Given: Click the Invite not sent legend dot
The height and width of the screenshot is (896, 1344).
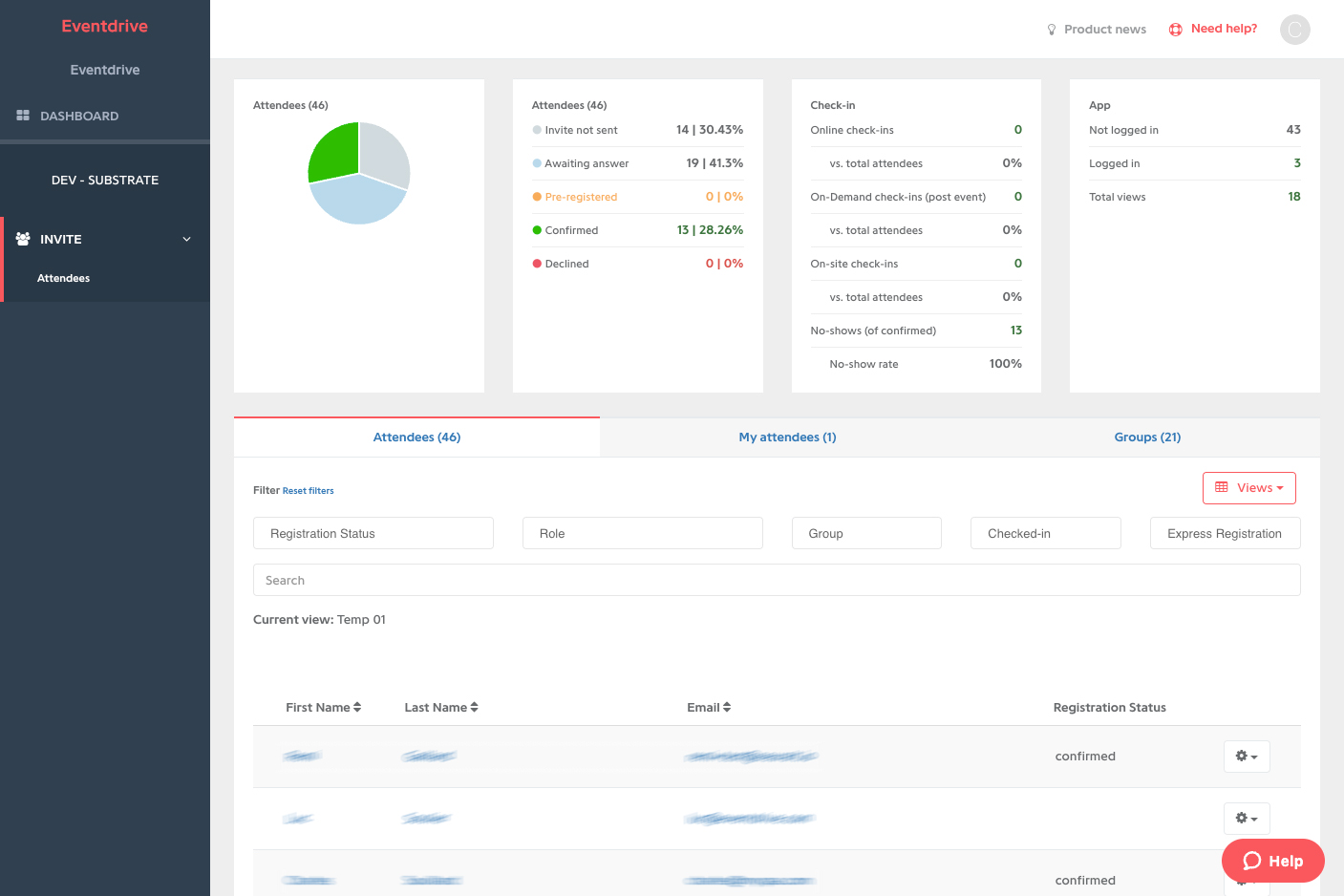Looking at the screenshot, I should tap(537, 130).
